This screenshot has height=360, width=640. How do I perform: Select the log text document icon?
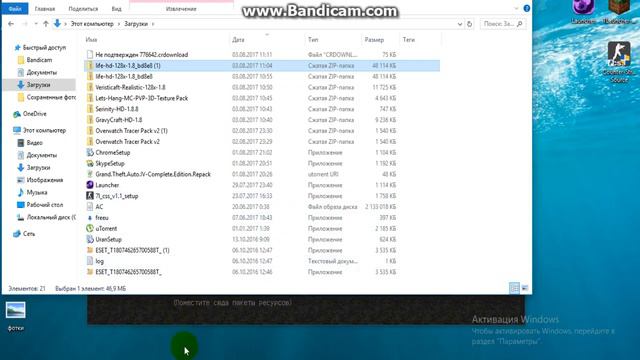point(90,261)
